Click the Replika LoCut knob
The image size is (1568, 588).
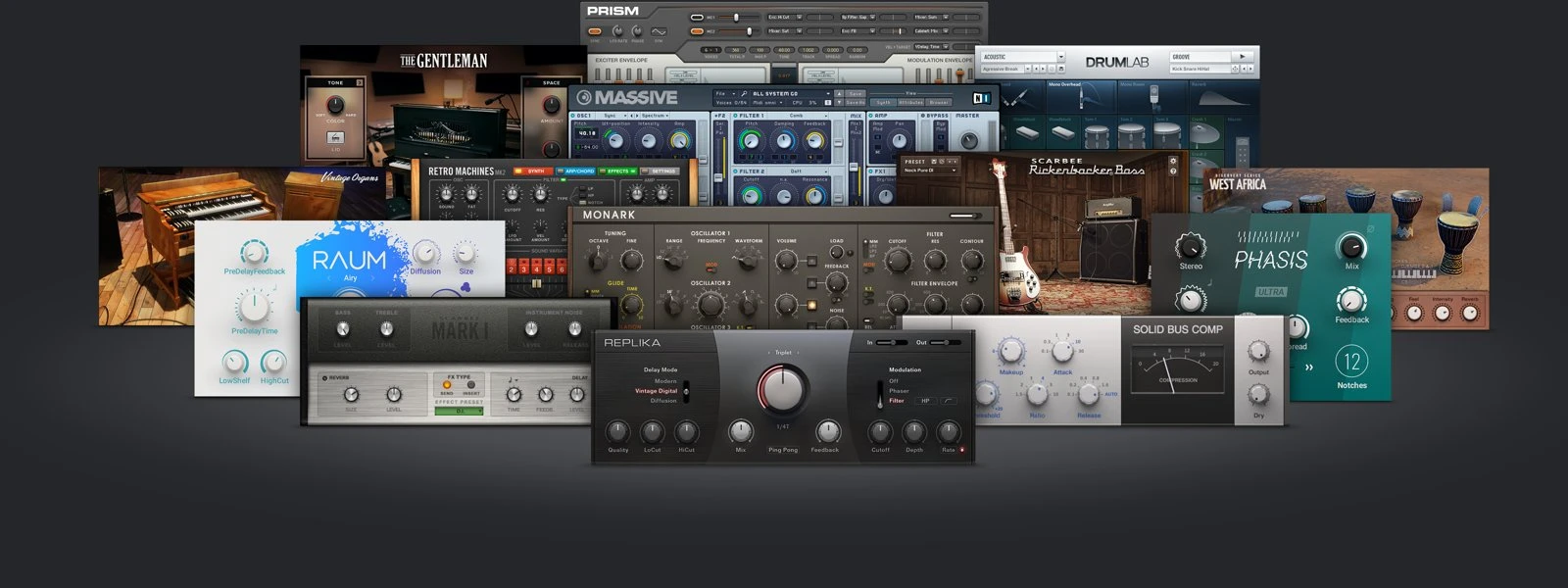coord(652,430)
